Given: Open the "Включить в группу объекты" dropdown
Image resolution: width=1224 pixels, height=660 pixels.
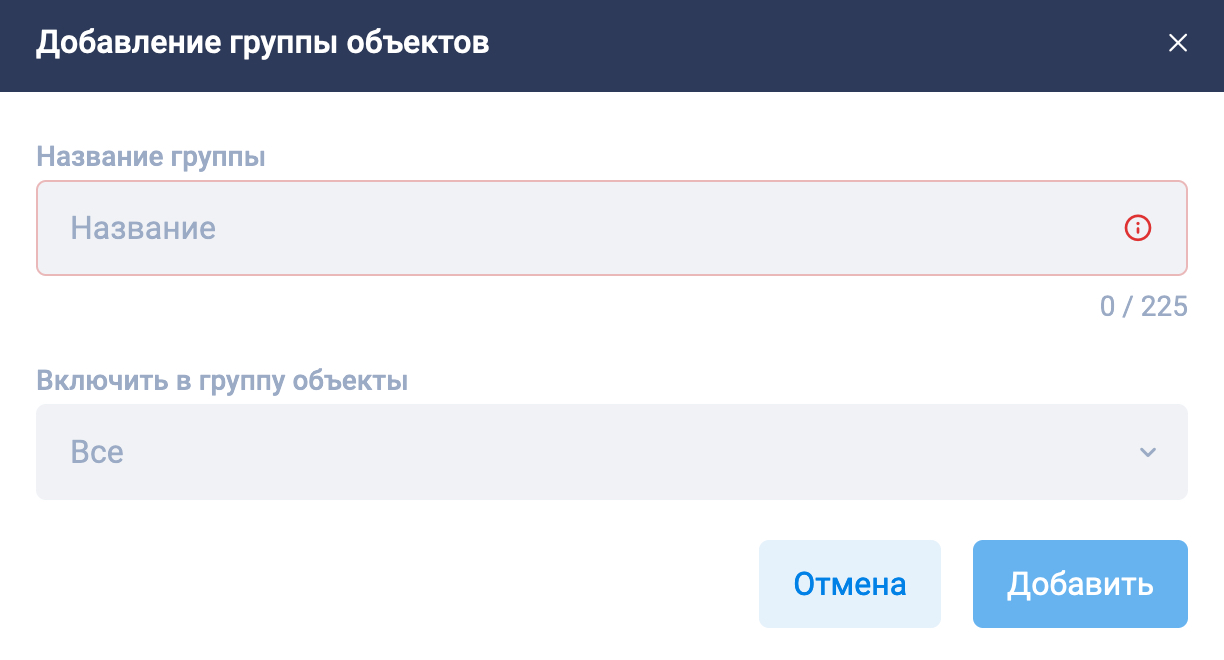Looking at the screenshot, I should point(612,452).
